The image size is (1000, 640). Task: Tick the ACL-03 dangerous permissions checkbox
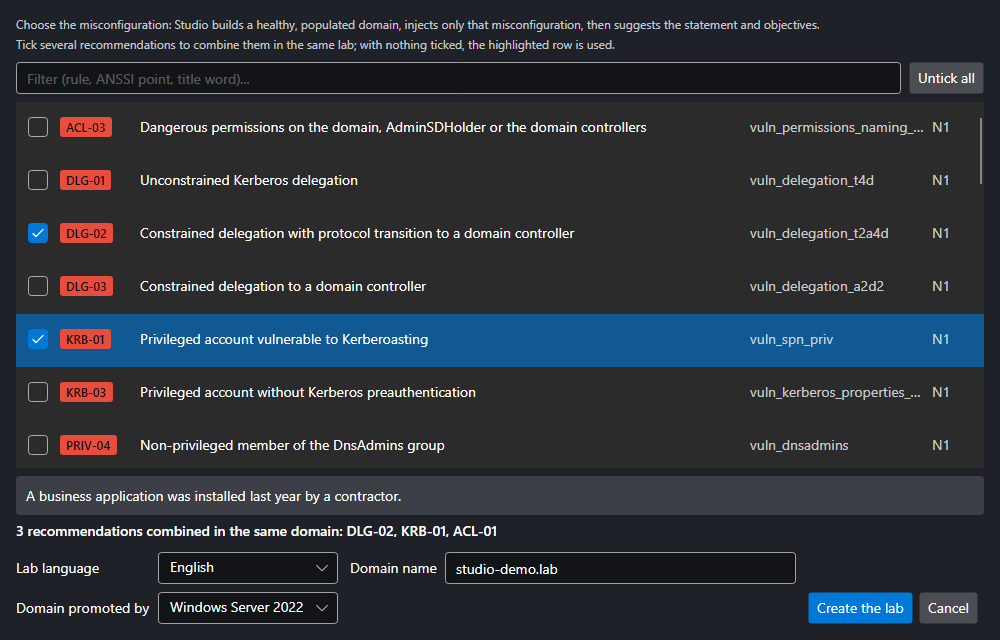tap(38, 127)
